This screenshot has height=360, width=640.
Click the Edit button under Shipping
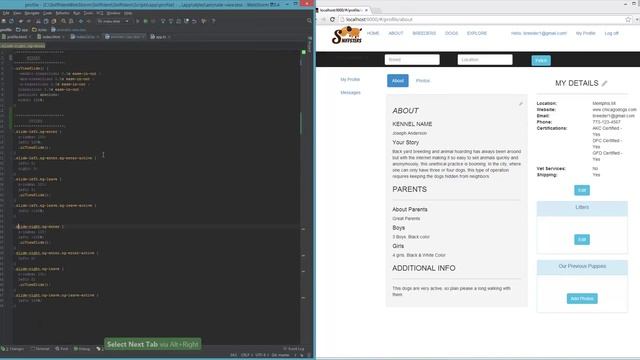pyautogui.click(x=582, y=190)
